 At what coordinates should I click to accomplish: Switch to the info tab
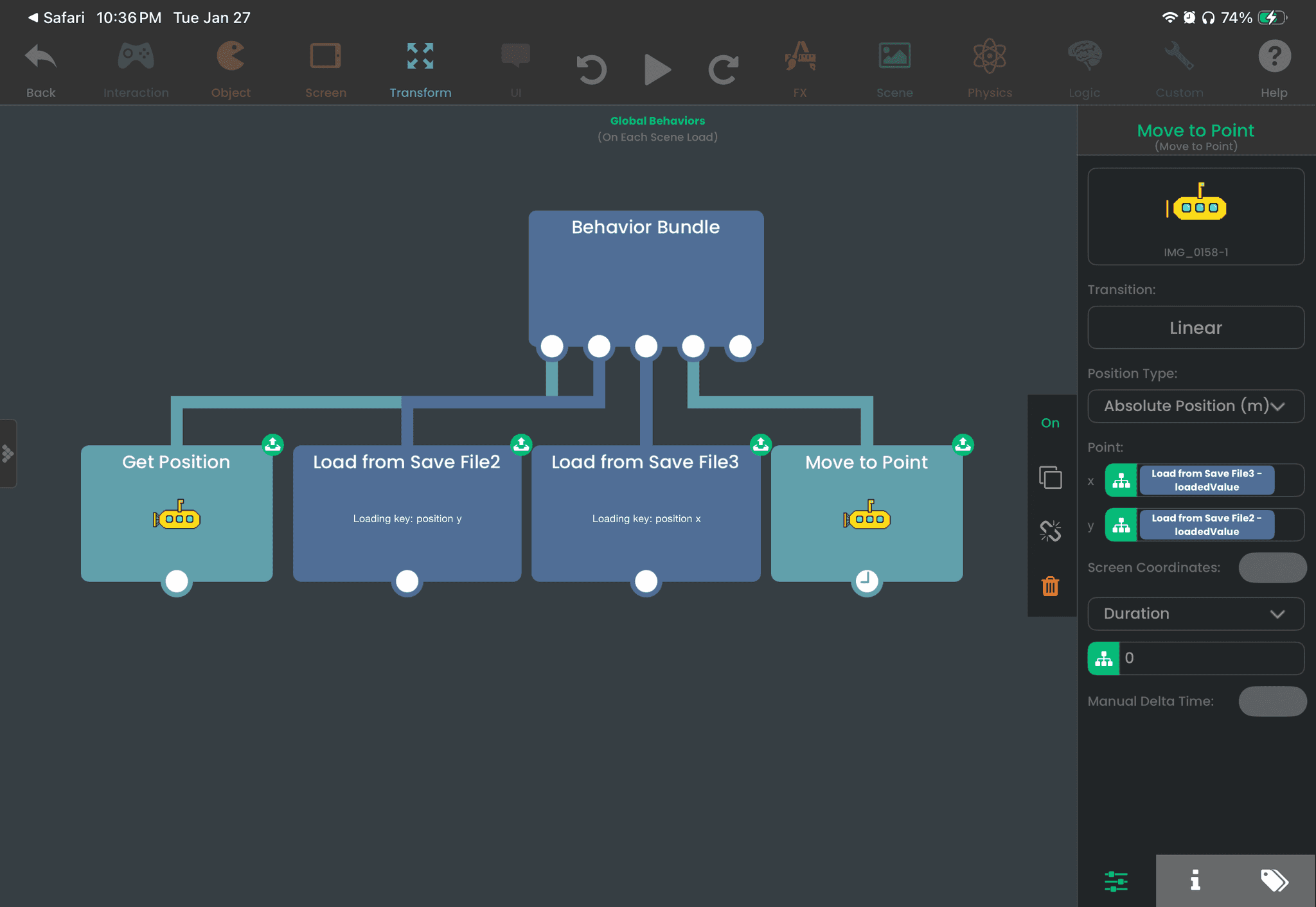point(1195,880)
